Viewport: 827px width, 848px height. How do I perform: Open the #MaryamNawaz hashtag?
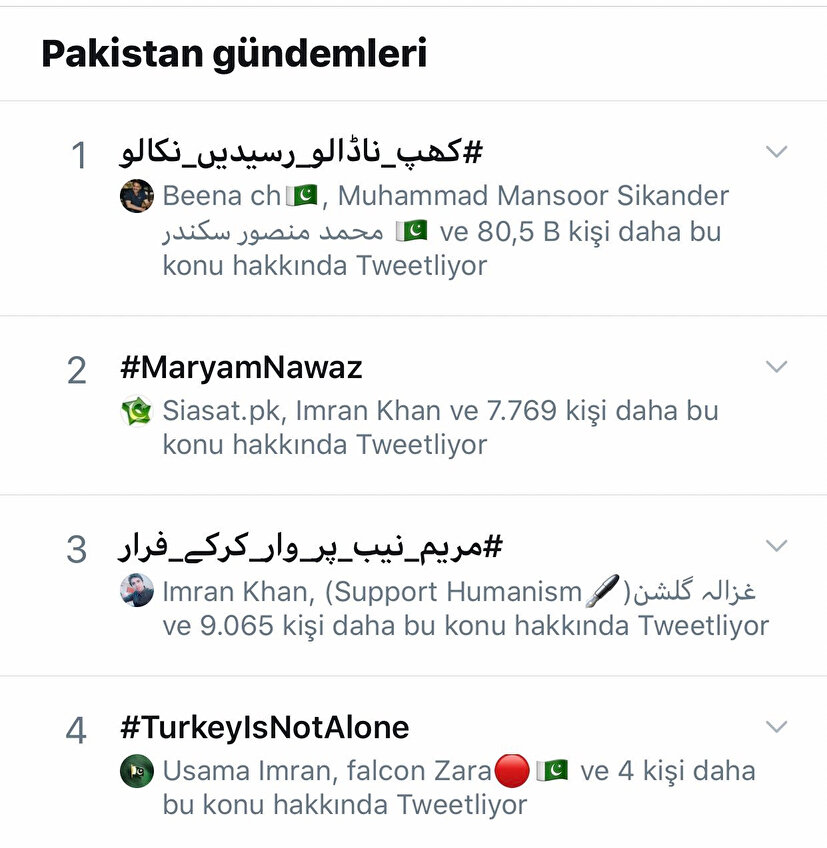pyautogui.click(x=240, y=368)
